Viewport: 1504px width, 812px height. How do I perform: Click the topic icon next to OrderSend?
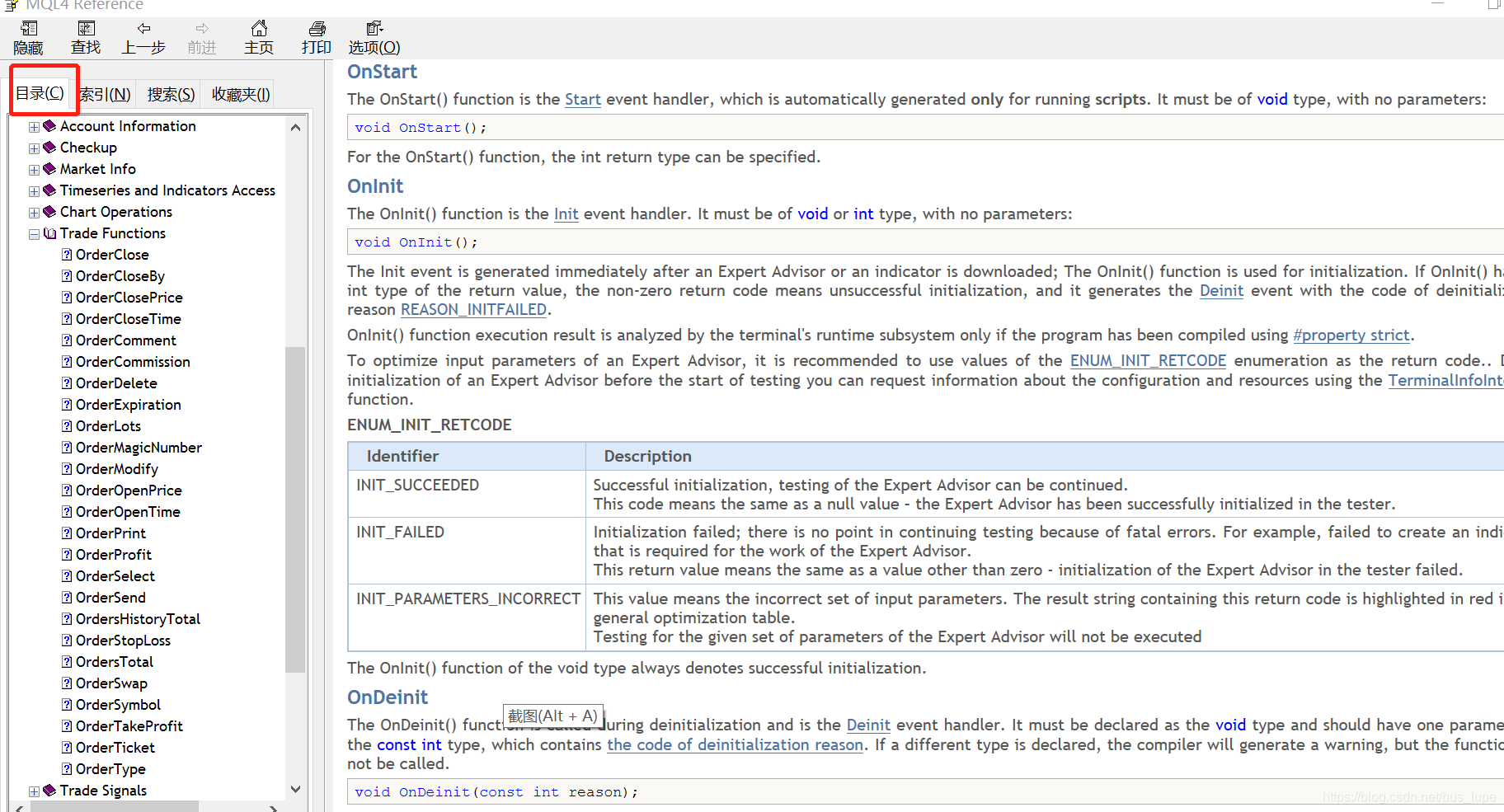[67, 598]
